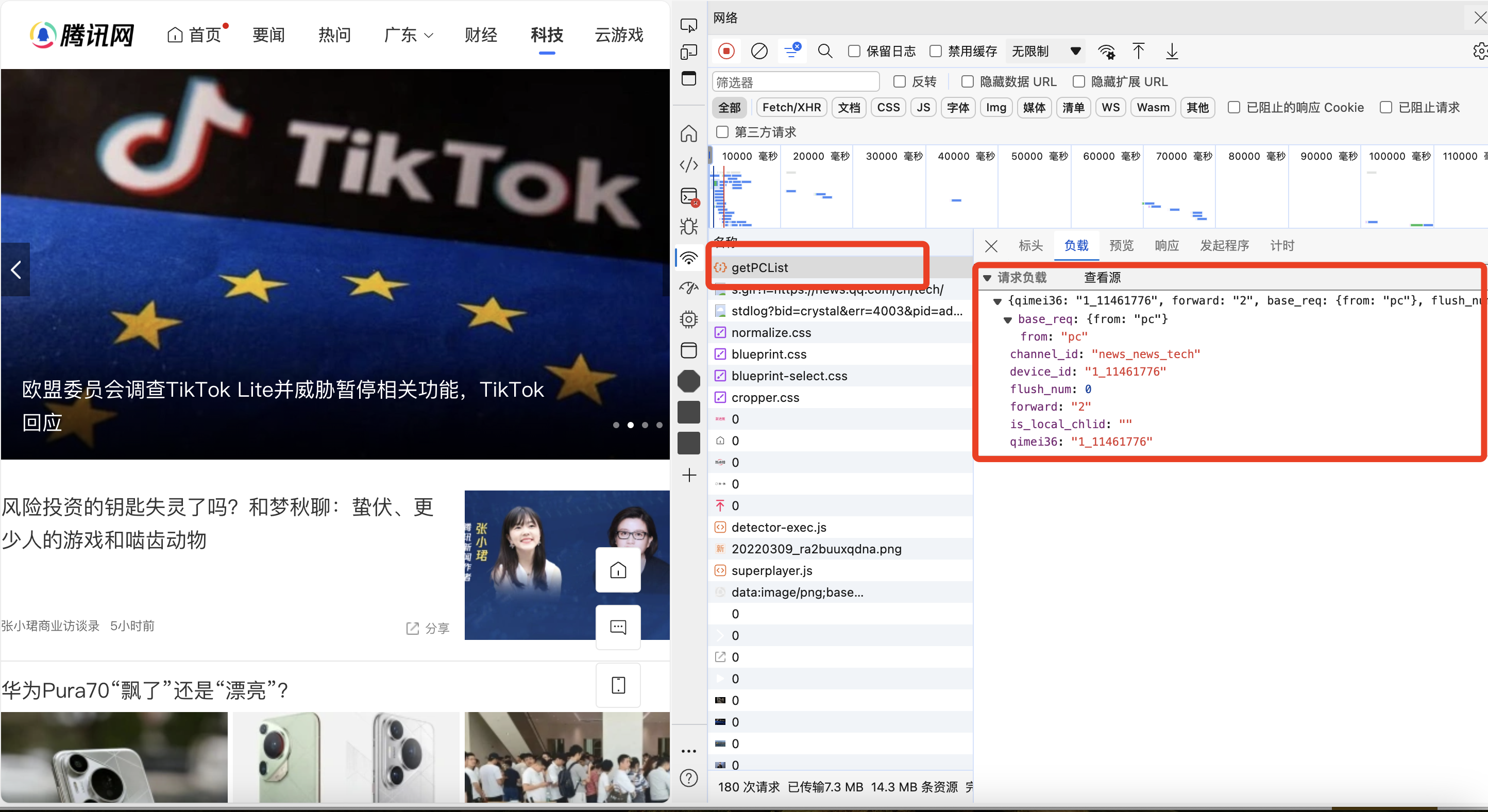This screenshot has height=812, width=1488.
Task: Collapse the root payload object
Action: tap(997, 301)
